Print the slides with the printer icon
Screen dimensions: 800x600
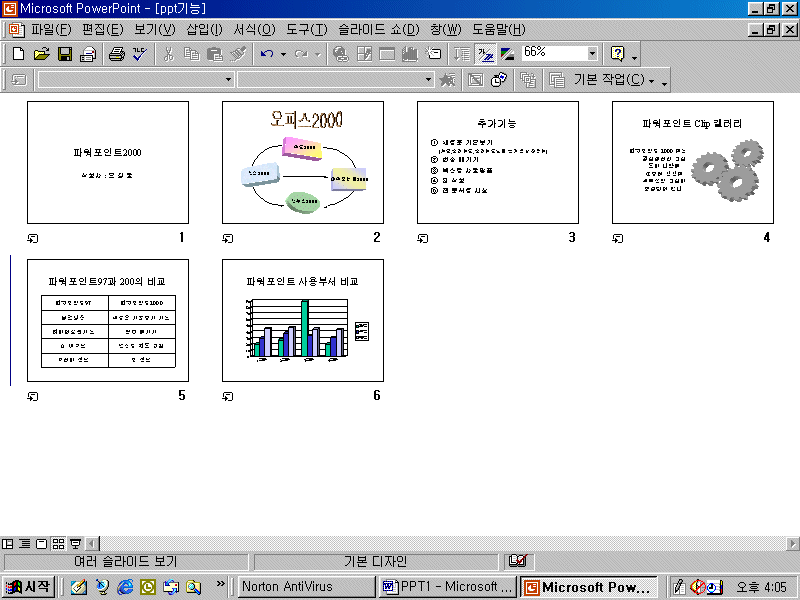point(117,54)
